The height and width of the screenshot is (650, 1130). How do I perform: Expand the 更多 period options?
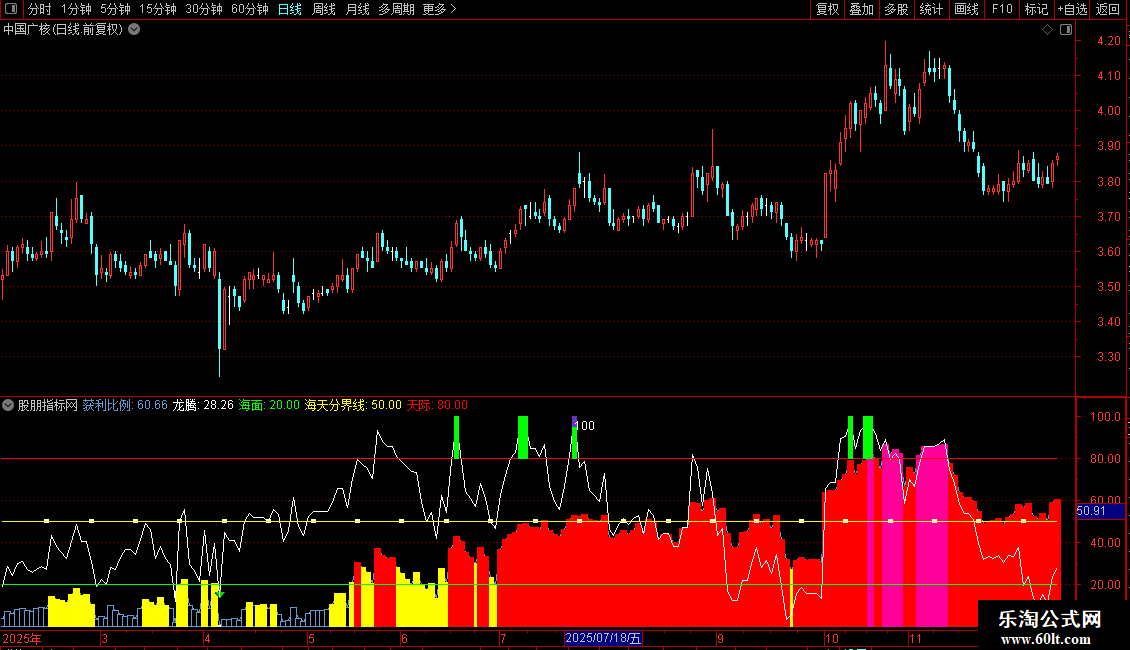[x=439, y=9]
